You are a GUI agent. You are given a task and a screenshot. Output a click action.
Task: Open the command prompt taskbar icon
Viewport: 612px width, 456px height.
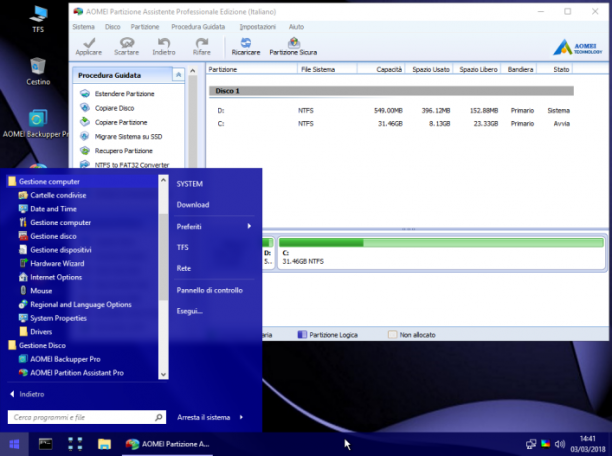point(45,444)
